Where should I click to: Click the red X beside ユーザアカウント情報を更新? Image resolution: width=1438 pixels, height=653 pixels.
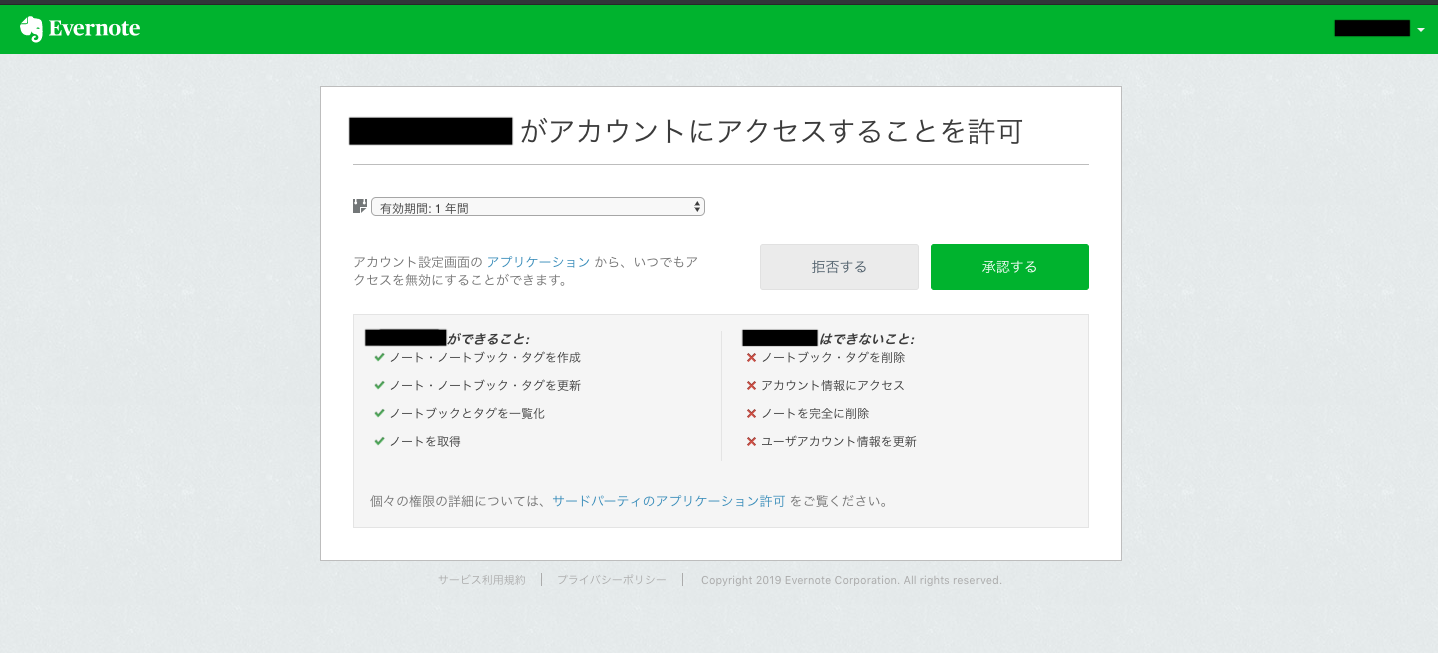click(751, 441)
